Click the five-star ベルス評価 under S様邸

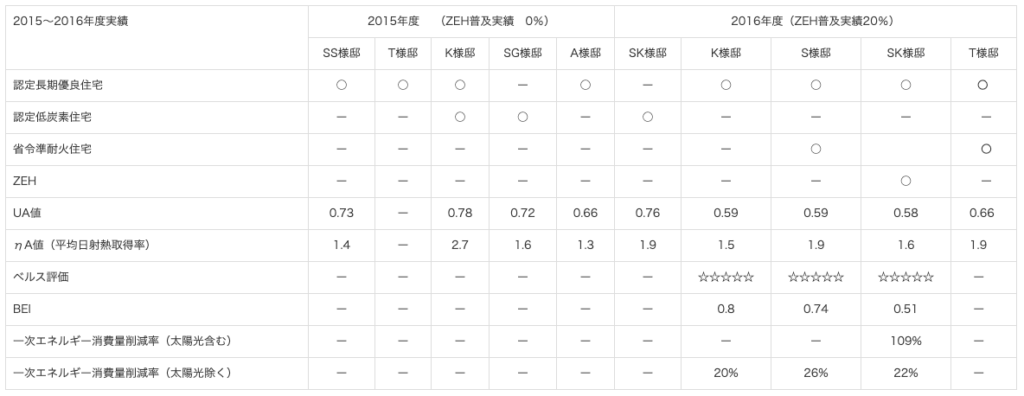[816, 277]
